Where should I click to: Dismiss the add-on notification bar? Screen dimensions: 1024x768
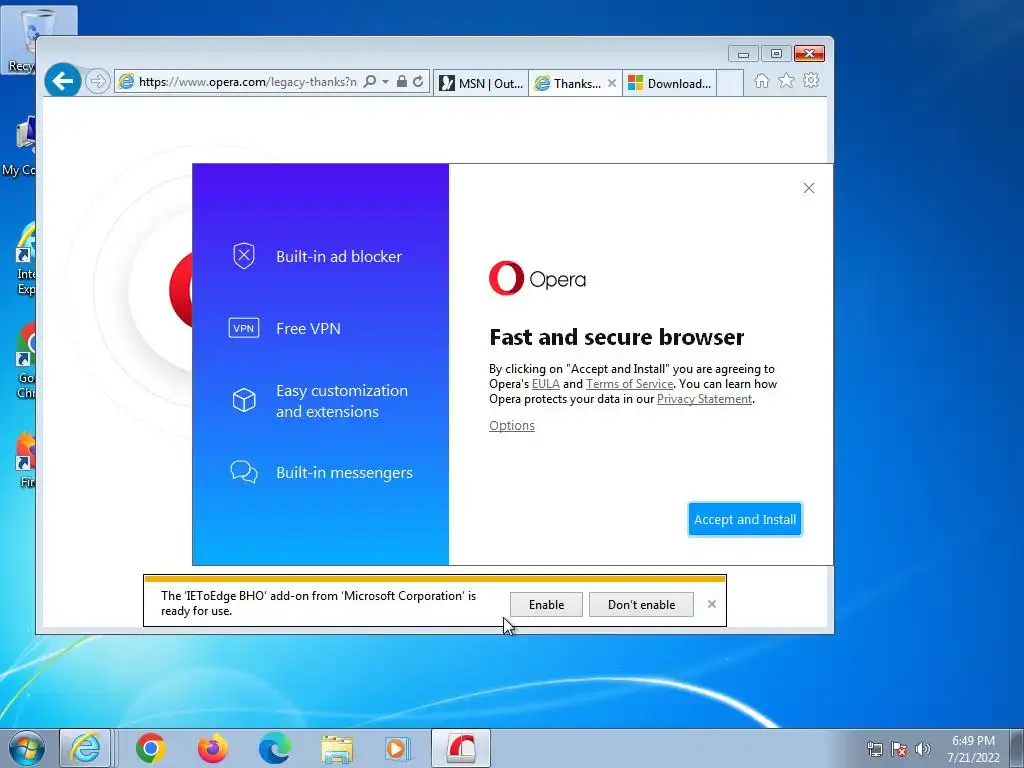pos(712,604)
